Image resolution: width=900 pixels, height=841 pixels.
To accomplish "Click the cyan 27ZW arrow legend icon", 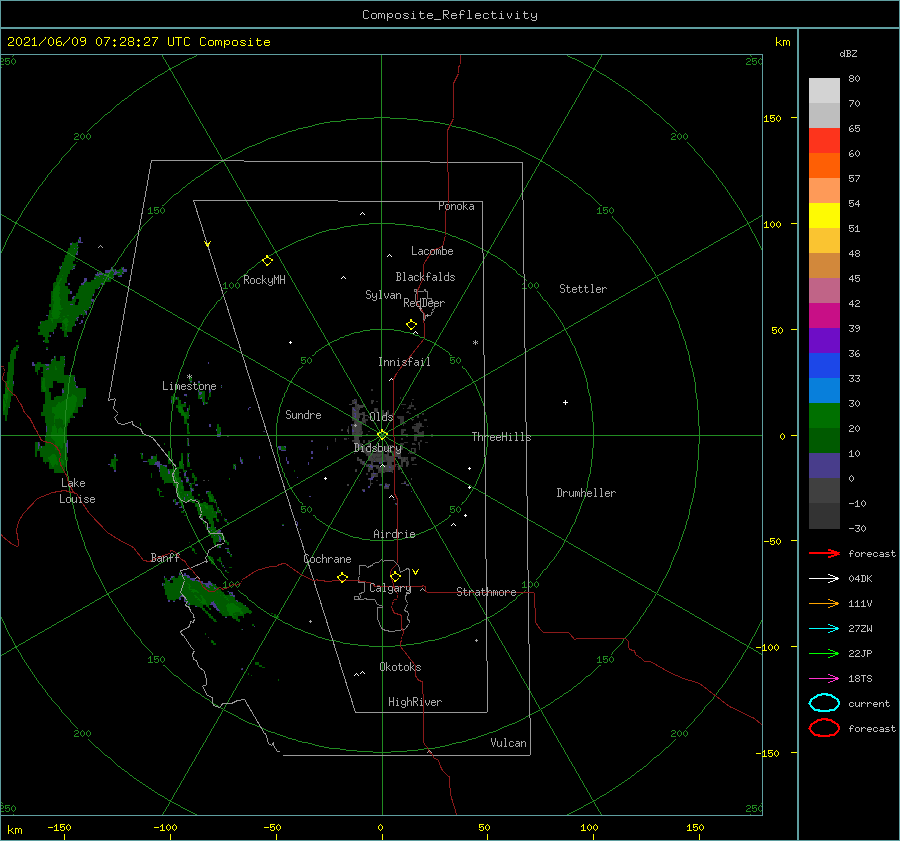I will 825,629.
